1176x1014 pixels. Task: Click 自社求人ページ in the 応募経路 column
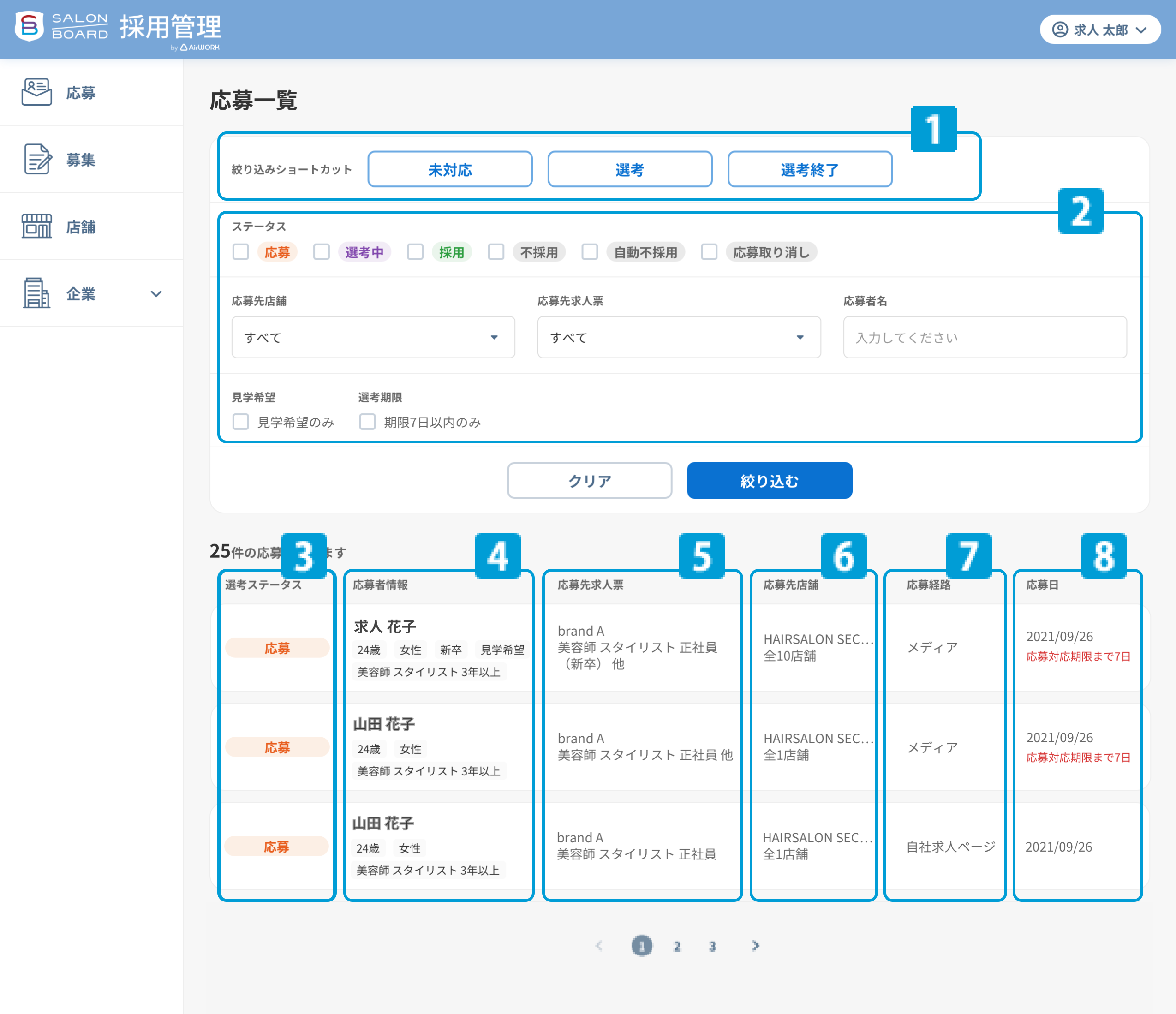tap(951, 847)
